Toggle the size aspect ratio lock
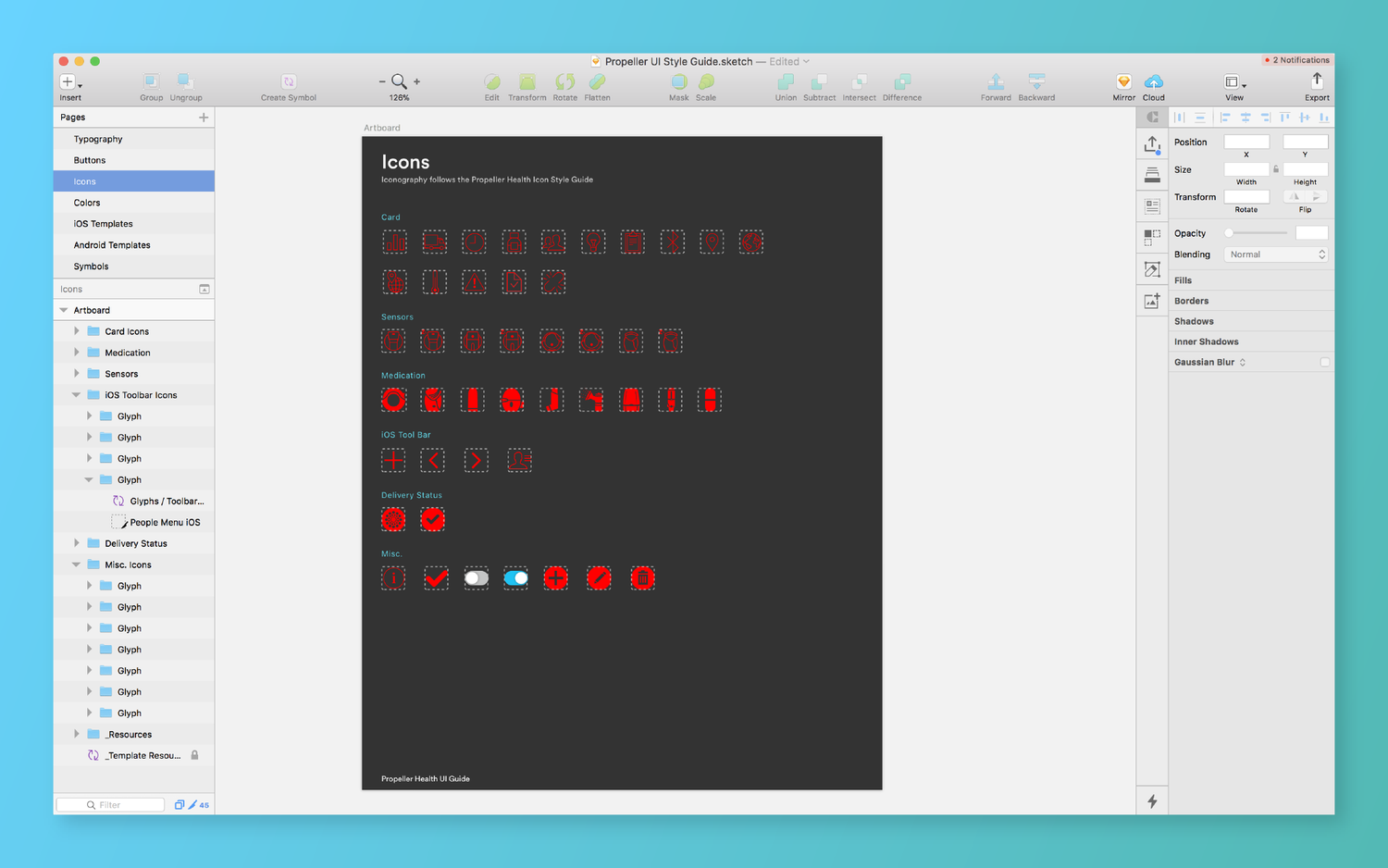The image size is (1388, 868). tap(1276, 169)
